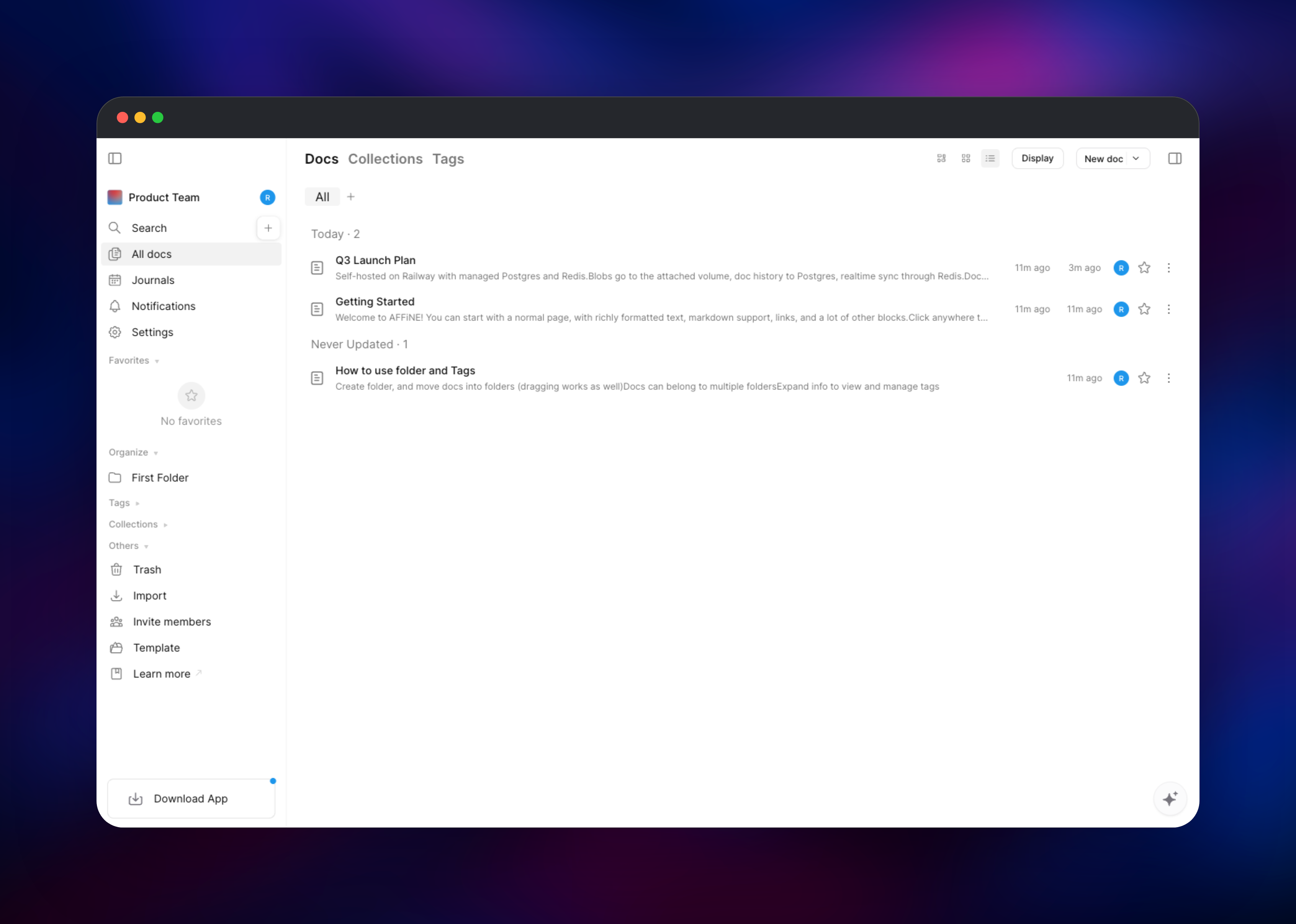Add a new filter view with plus
Viewport: 1296px width, 924px height.
point(351,197)
